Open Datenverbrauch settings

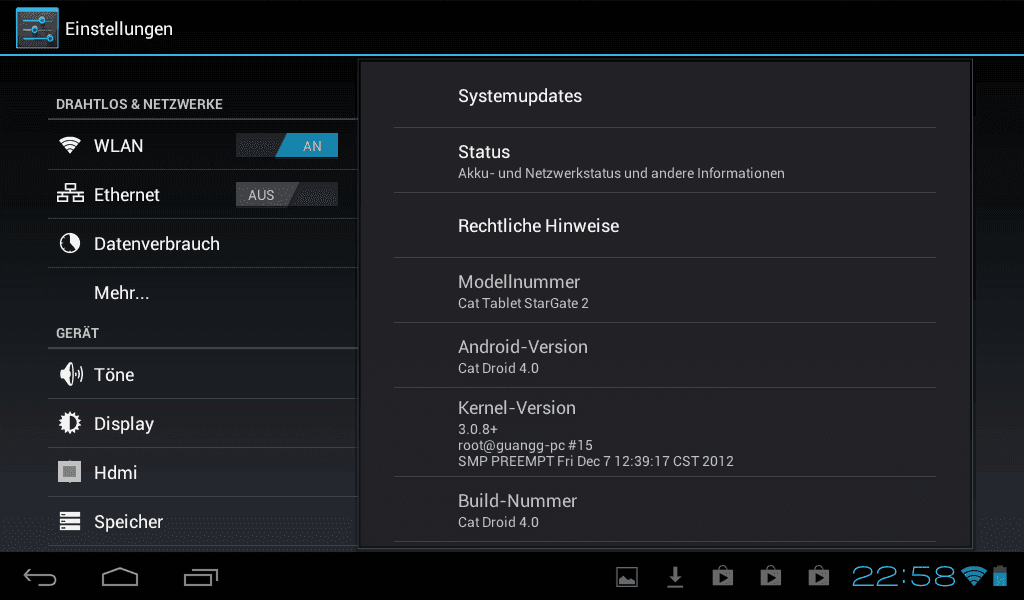click(202, 244)
